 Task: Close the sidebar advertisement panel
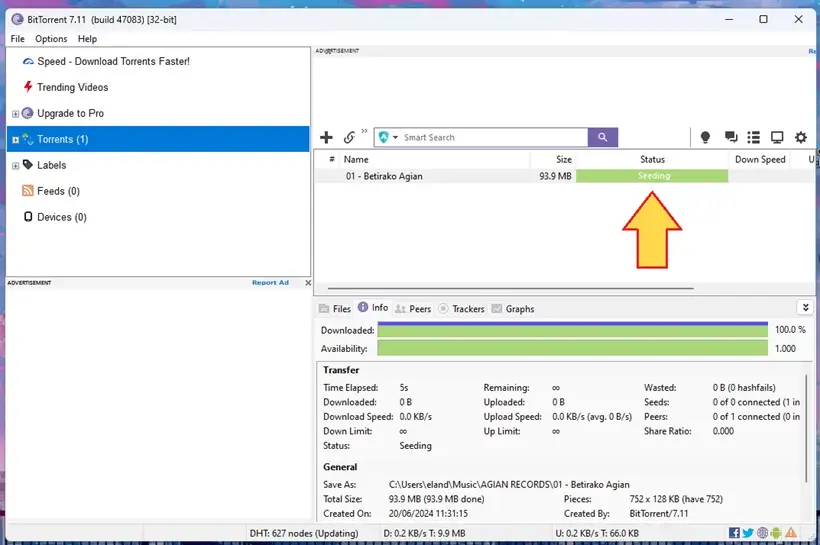click(308, 282)
